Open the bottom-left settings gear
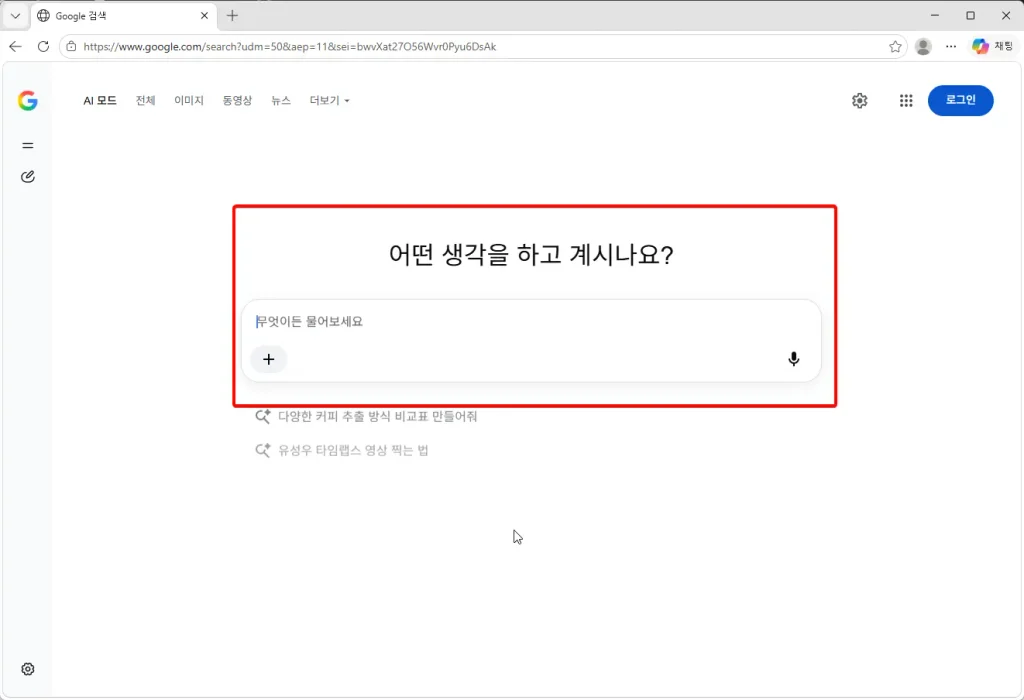 click(x=27, y=669)
